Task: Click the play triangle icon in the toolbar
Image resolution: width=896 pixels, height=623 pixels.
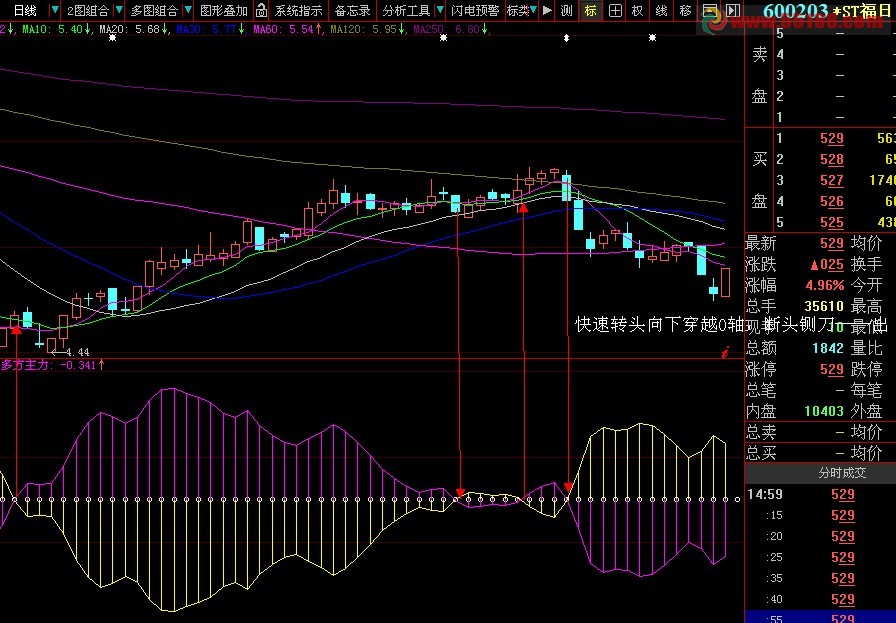Action: click(x=547, y=10)
